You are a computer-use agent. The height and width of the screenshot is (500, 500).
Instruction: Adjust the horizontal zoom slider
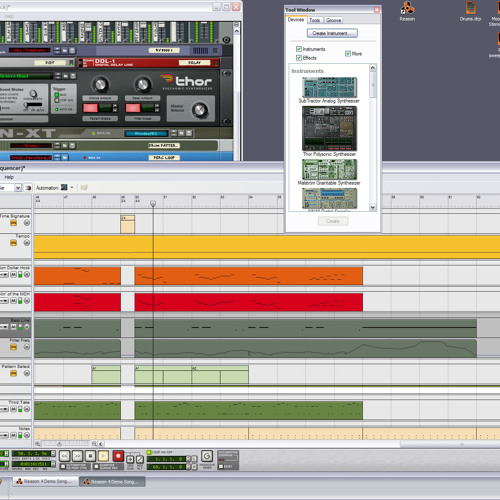point(59,444)
